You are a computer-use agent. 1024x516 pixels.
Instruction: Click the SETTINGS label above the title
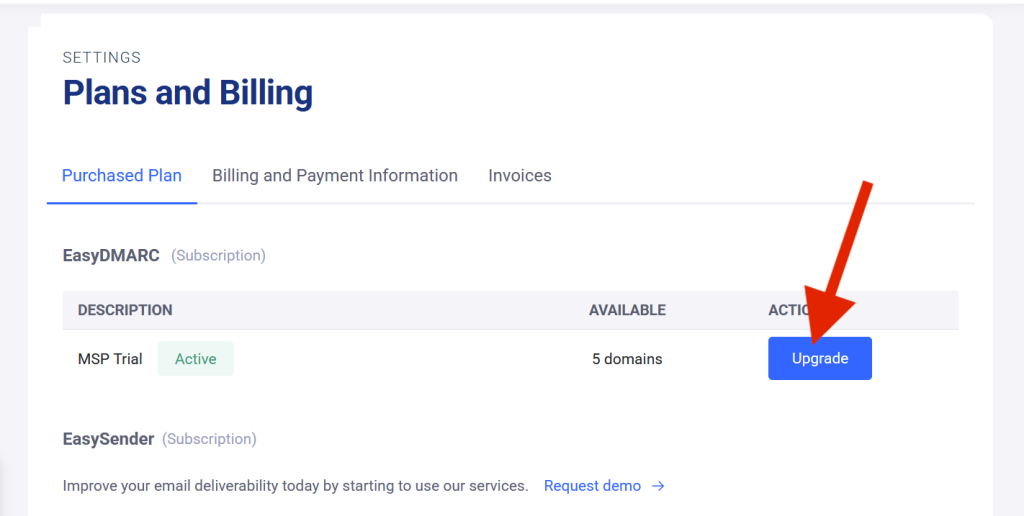pyautogui.click(x=102, y=58)
